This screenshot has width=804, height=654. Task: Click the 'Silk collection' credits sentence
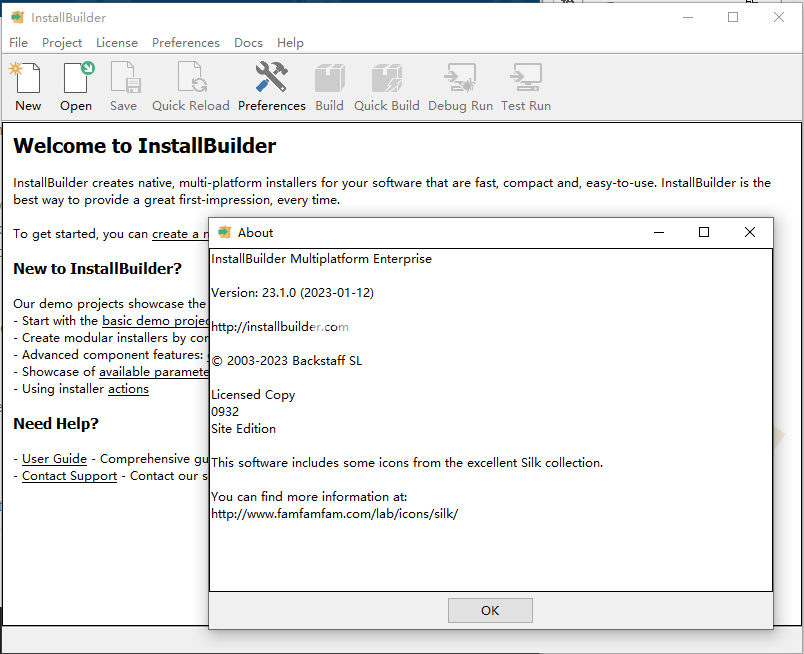pos(407,463)
